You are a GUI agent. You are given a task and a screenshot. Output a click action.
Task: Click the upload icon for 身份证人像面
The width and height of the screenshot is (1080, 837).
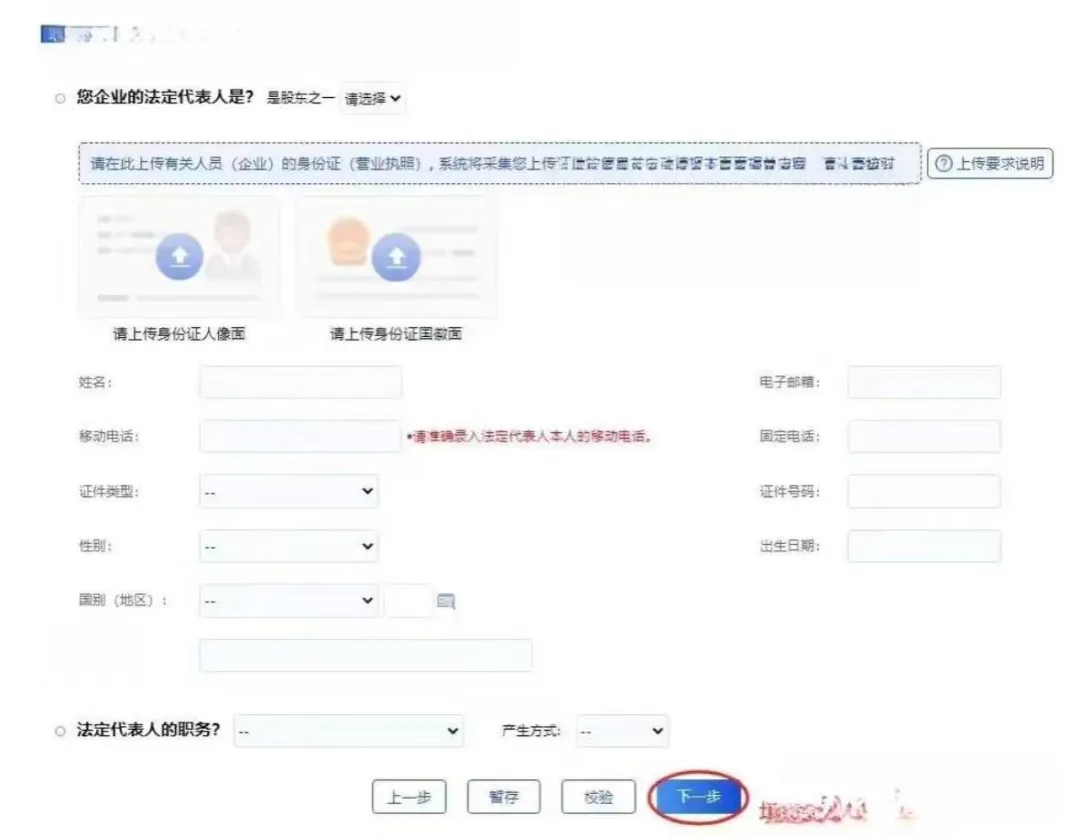(x=180, y=255)
